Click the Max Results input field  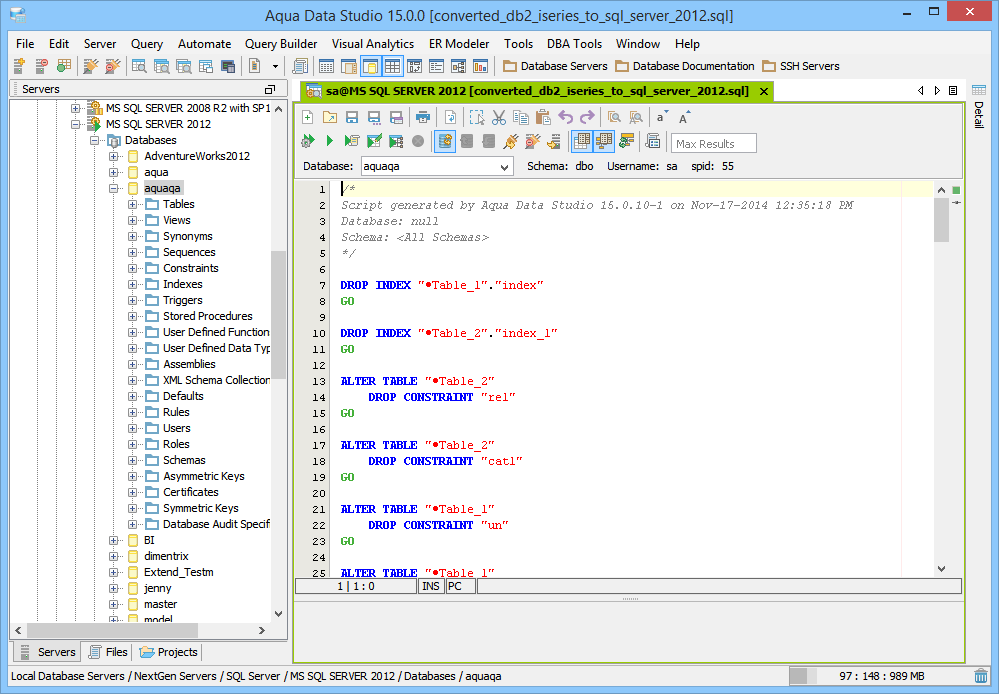pyautogui.click(x=714, y=143)
